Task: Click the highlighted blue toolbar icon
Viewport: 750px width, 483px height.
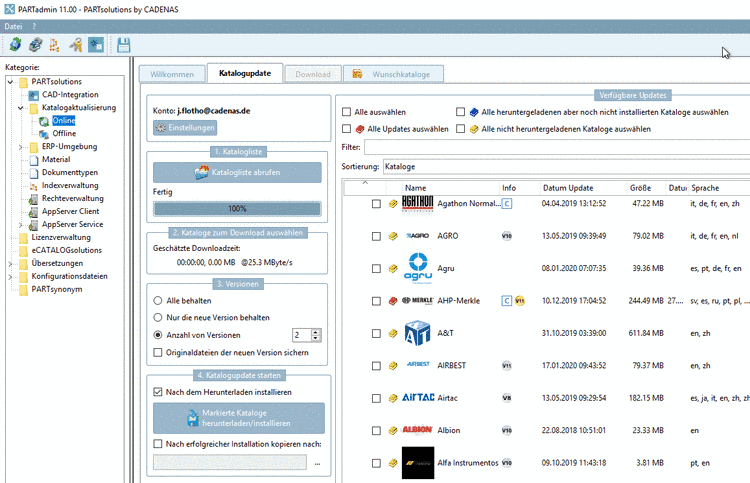Action: pyautogui.click(x=96, y=45)
